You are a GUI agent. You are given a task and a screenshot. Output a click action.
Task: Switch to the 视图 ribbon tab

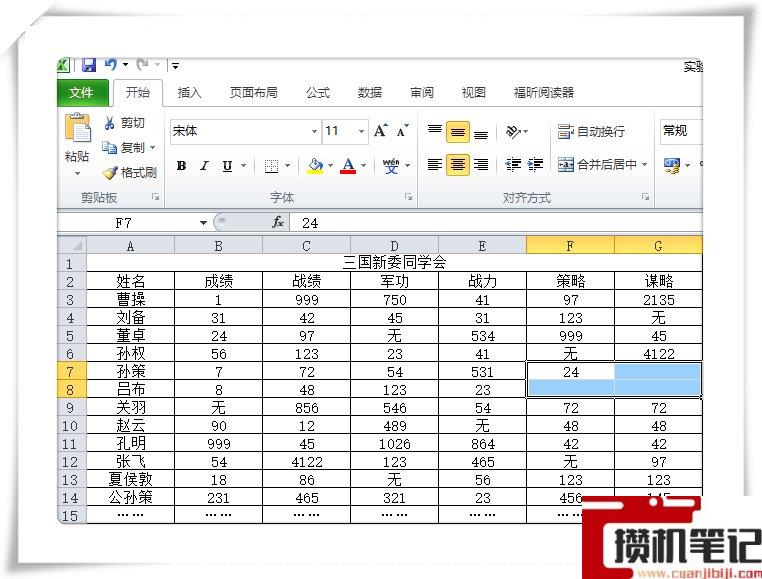[x=473, y=92]
